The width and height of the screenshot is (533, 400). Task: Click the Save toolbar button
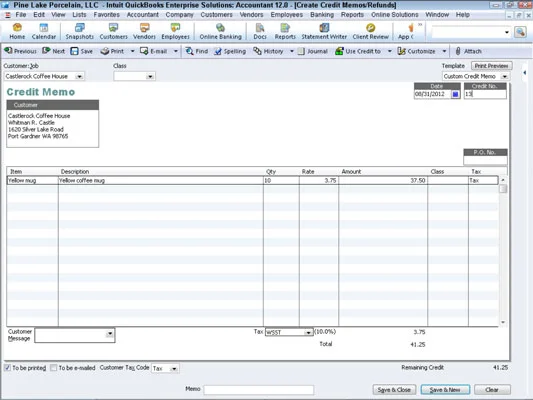tap(82, 51)
